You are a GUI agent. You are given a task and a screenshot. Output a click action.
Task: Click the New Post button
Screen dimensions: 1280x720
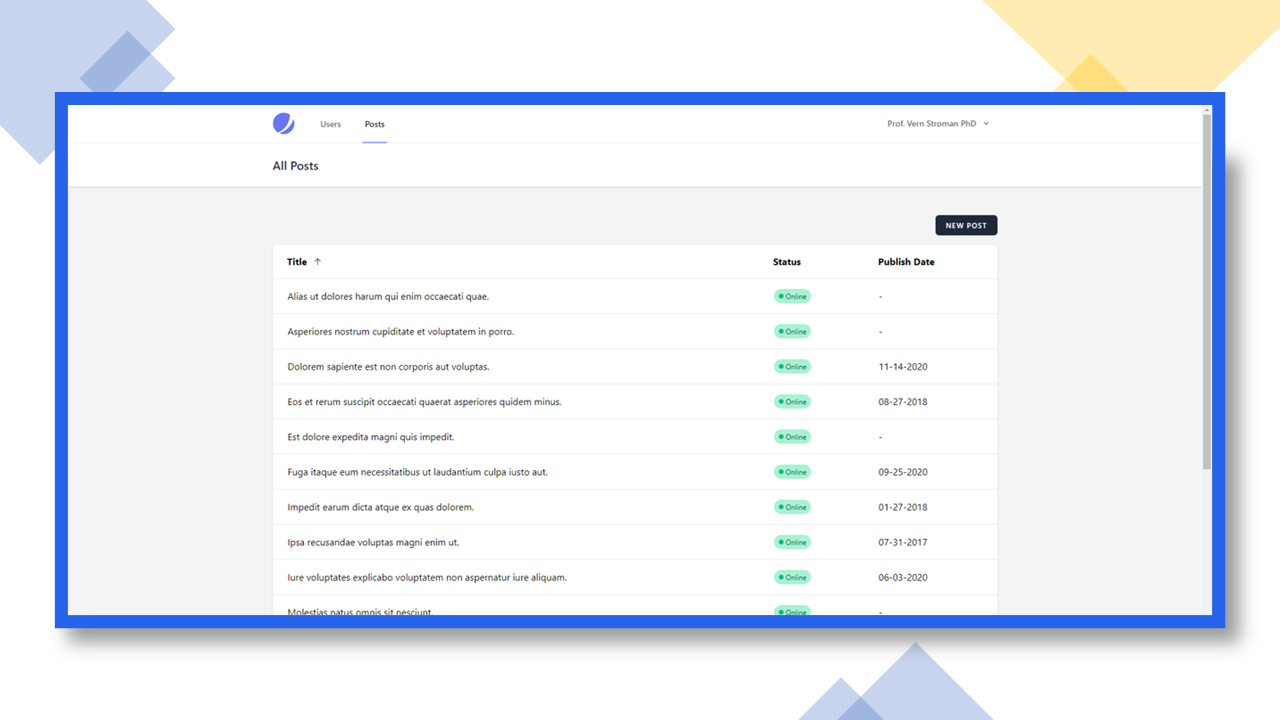[x=966, y=226]
